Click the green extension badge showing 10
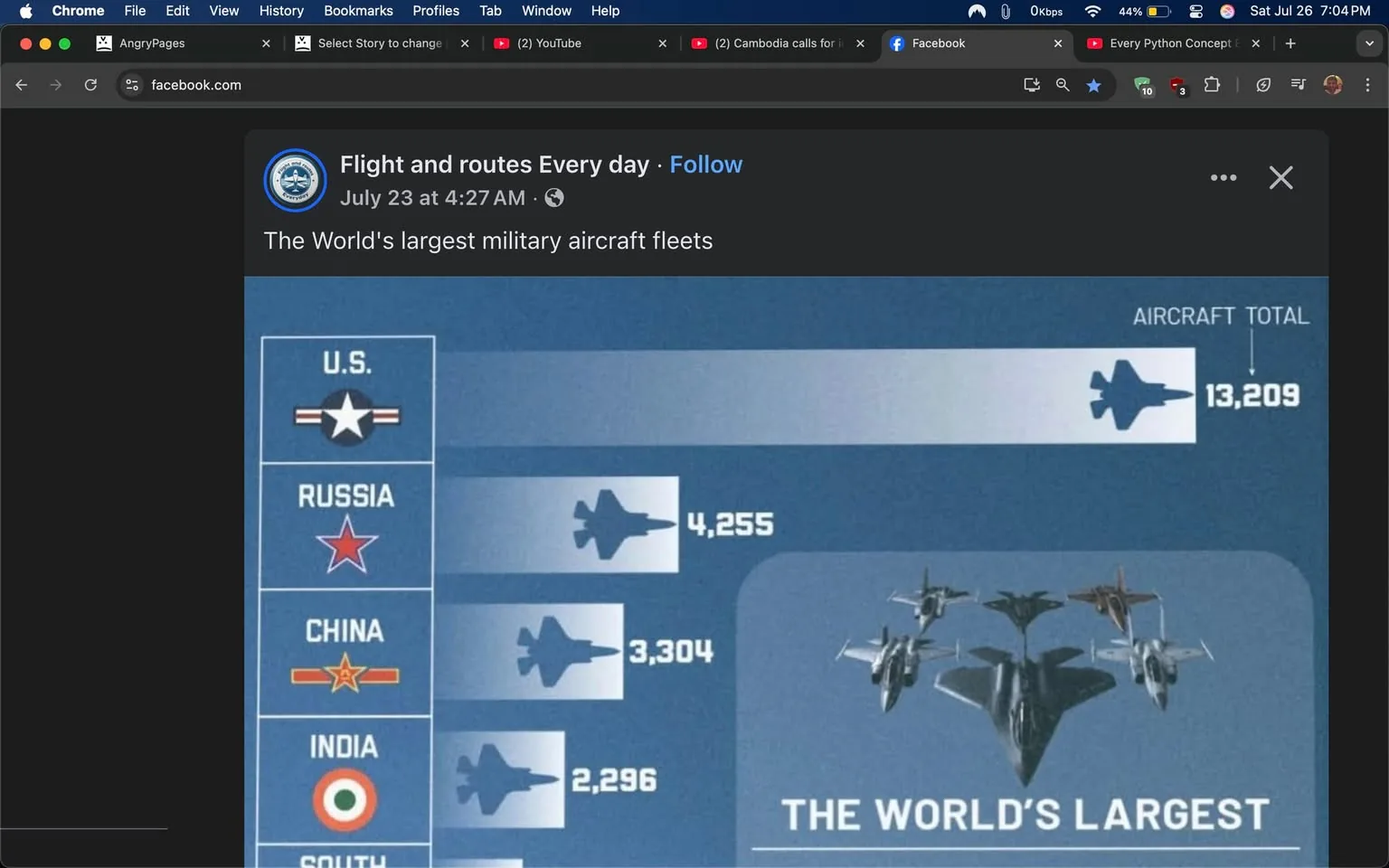The height and width of the screenshot is (868, 1389). [1142, 84]
